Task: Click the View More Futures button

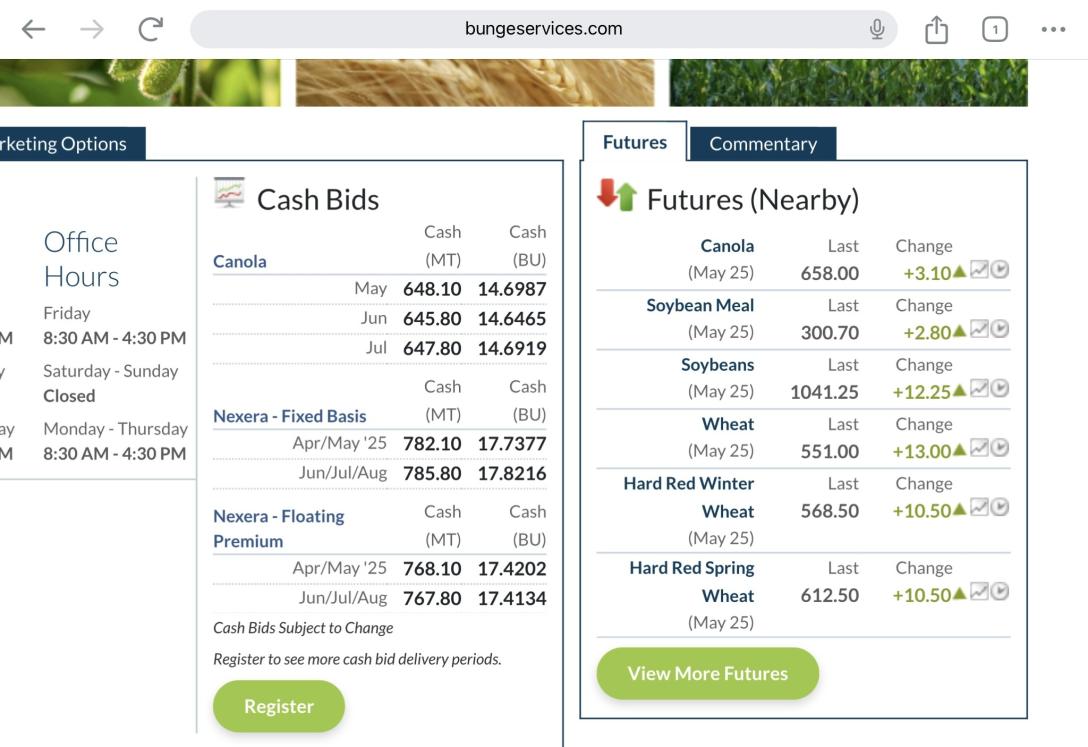Action: click(x=707, y=673)
